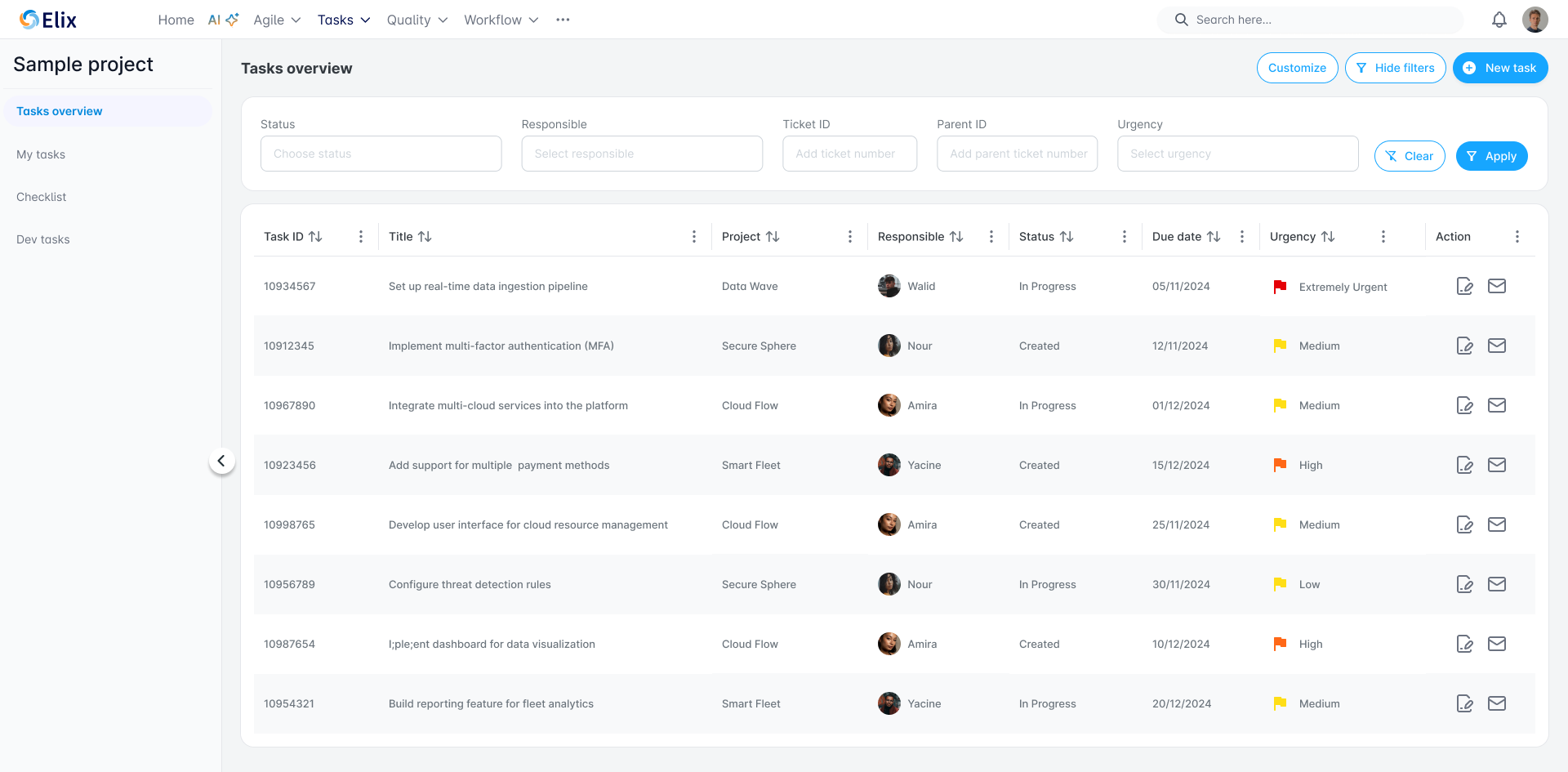Edit task 10934567

tap(1465, 287)
